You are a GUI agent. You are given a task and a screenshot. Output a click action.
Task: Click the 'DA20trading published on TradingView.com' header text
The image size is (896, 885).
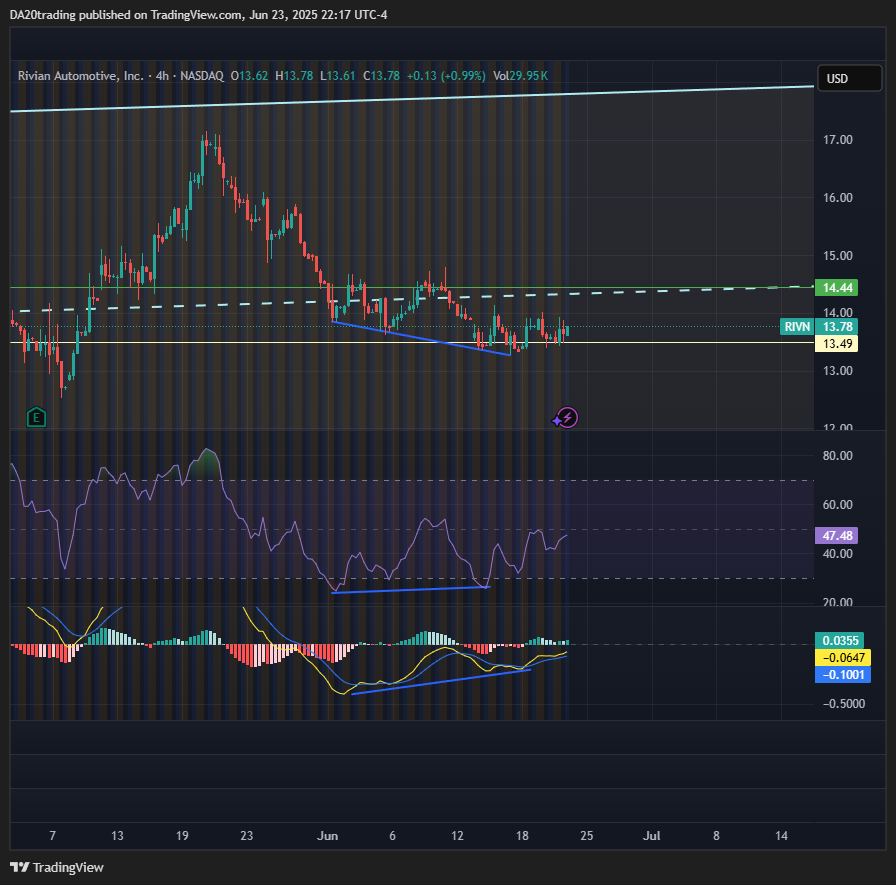click(x=126, y=15)
